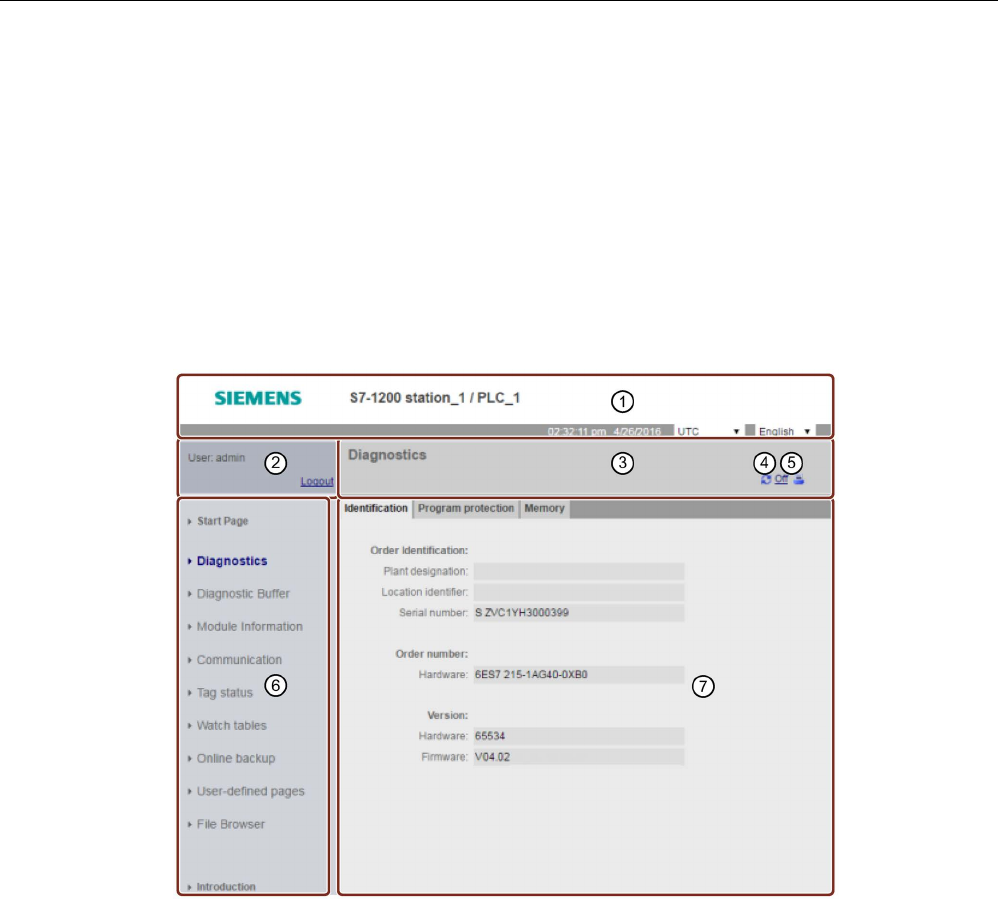Open the Watch tables page
The image size is (998, 899).
(231, 725)
